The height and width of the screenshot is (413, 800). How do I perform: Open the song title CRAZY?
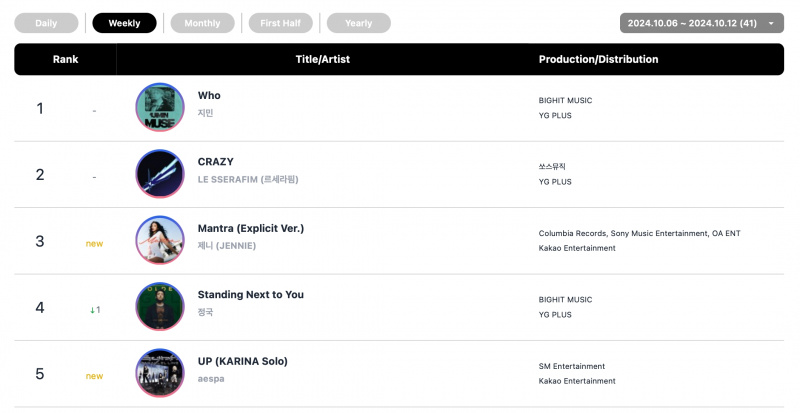pyautogui.click(x=216, y=162)
